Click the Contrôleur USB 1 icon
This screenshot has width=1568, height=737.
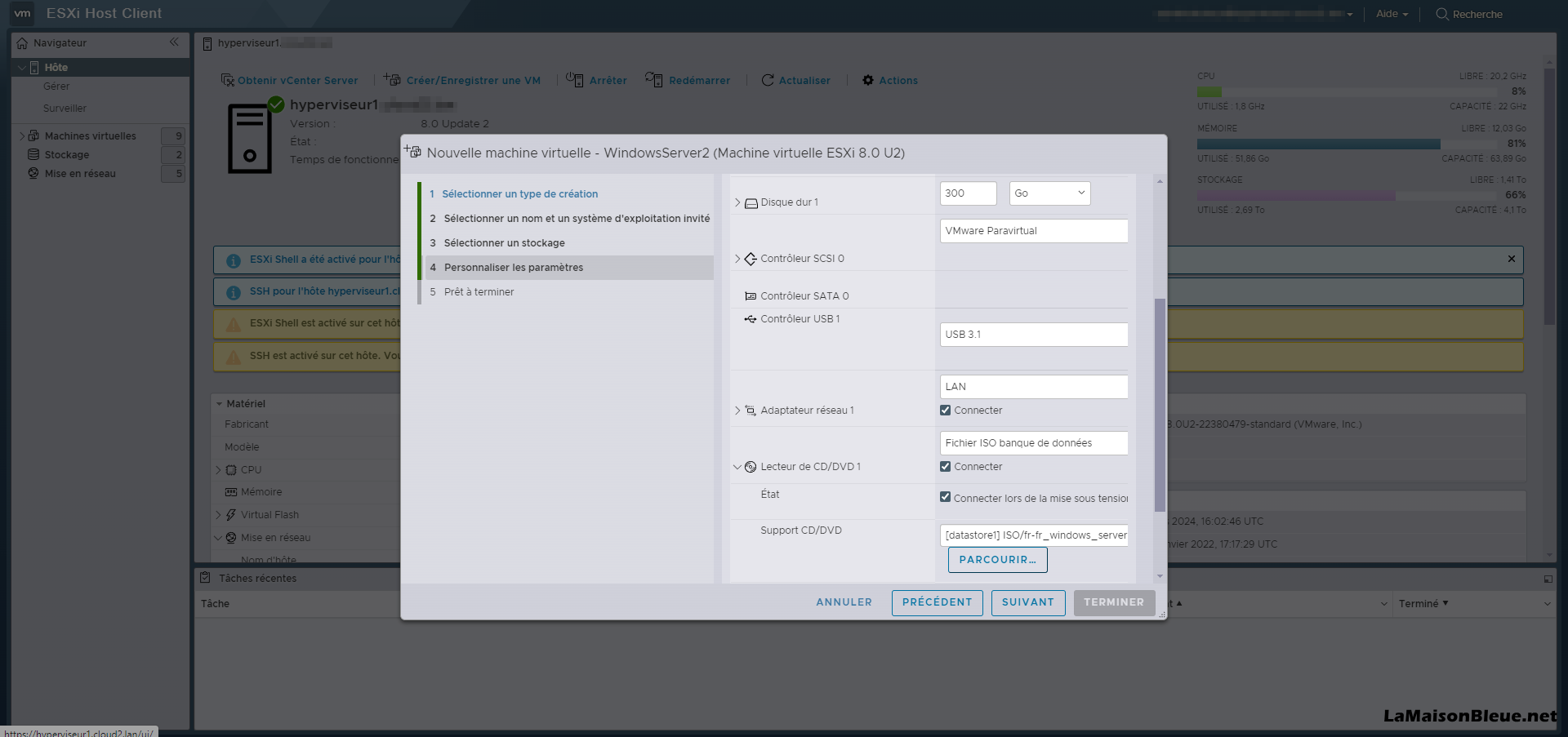[751, 319]
